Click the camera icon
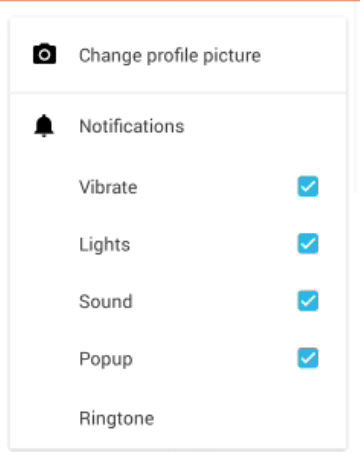Viewport: 360px width, 452px height. pos(44,54)
